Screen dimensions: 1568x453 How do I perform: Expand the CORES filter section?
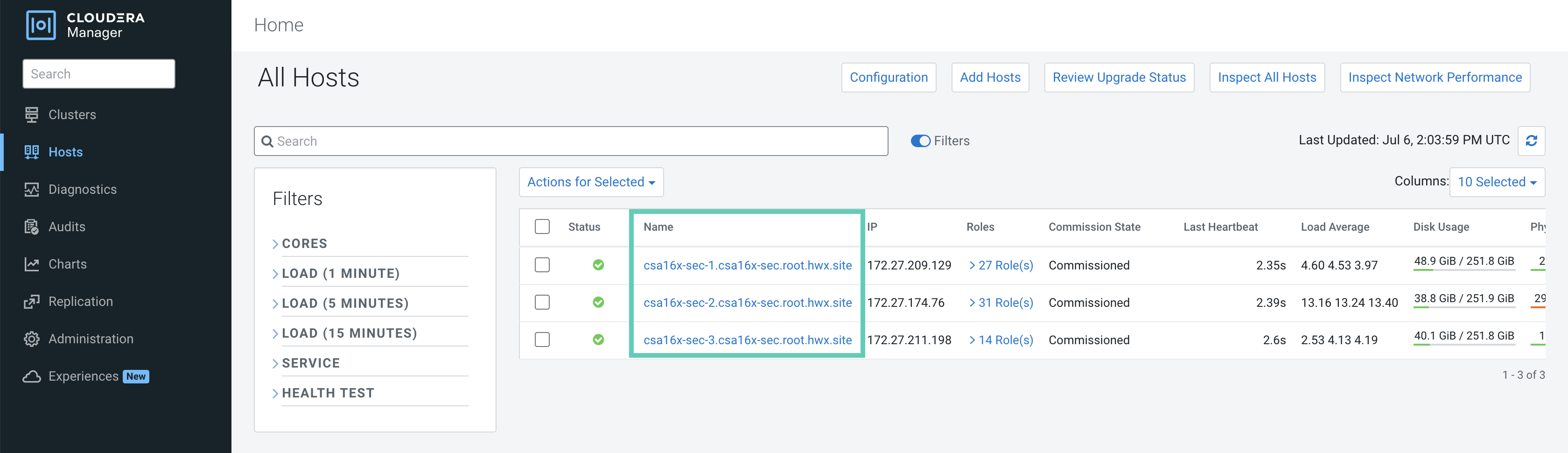[x=304, y=244]
